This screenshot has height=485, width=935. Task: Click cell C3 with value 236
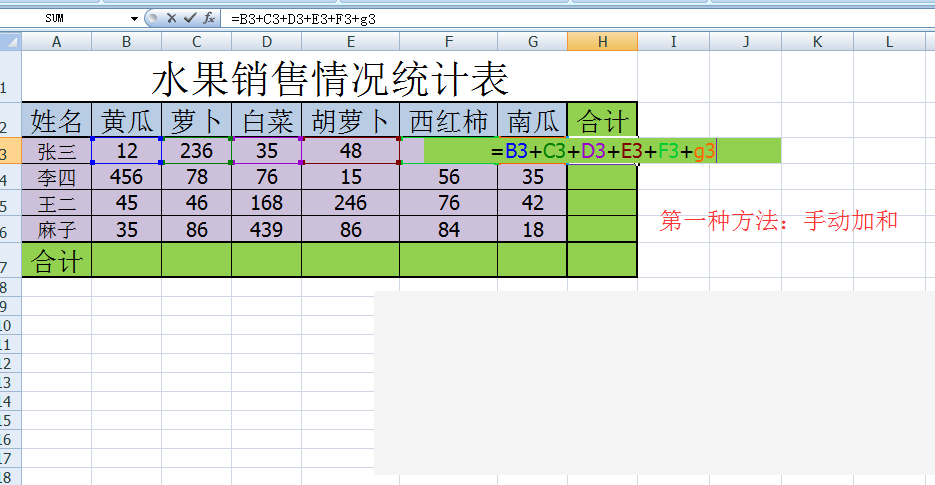click(196, 150)
